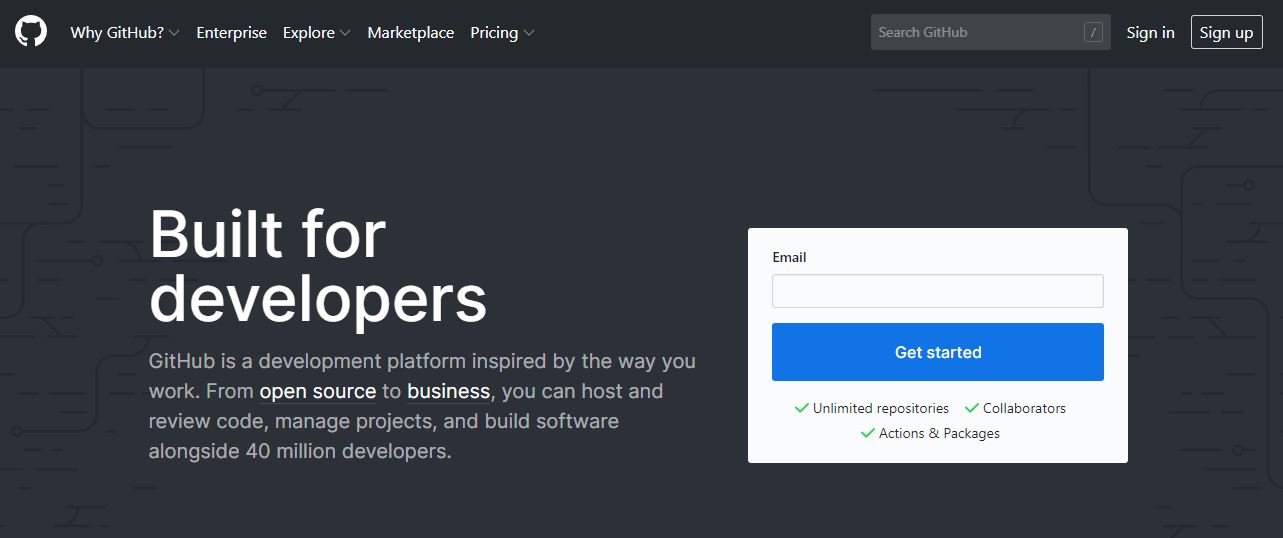Expand the Explore dropdown menu
Image resolution: width=1283 pixels, height=538 pixels.
pos(317,33)
